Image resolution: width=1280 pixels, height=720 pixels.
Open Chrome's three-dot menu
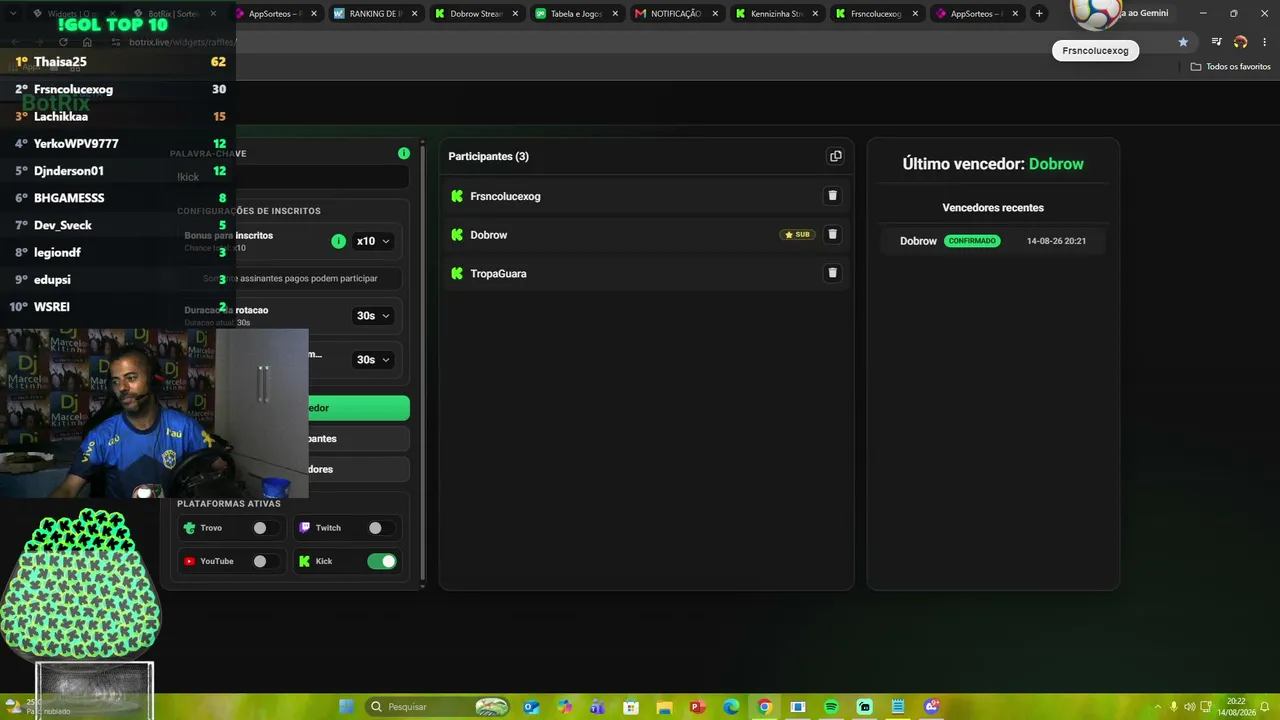pyautogui.click(x=1264, y=42)
